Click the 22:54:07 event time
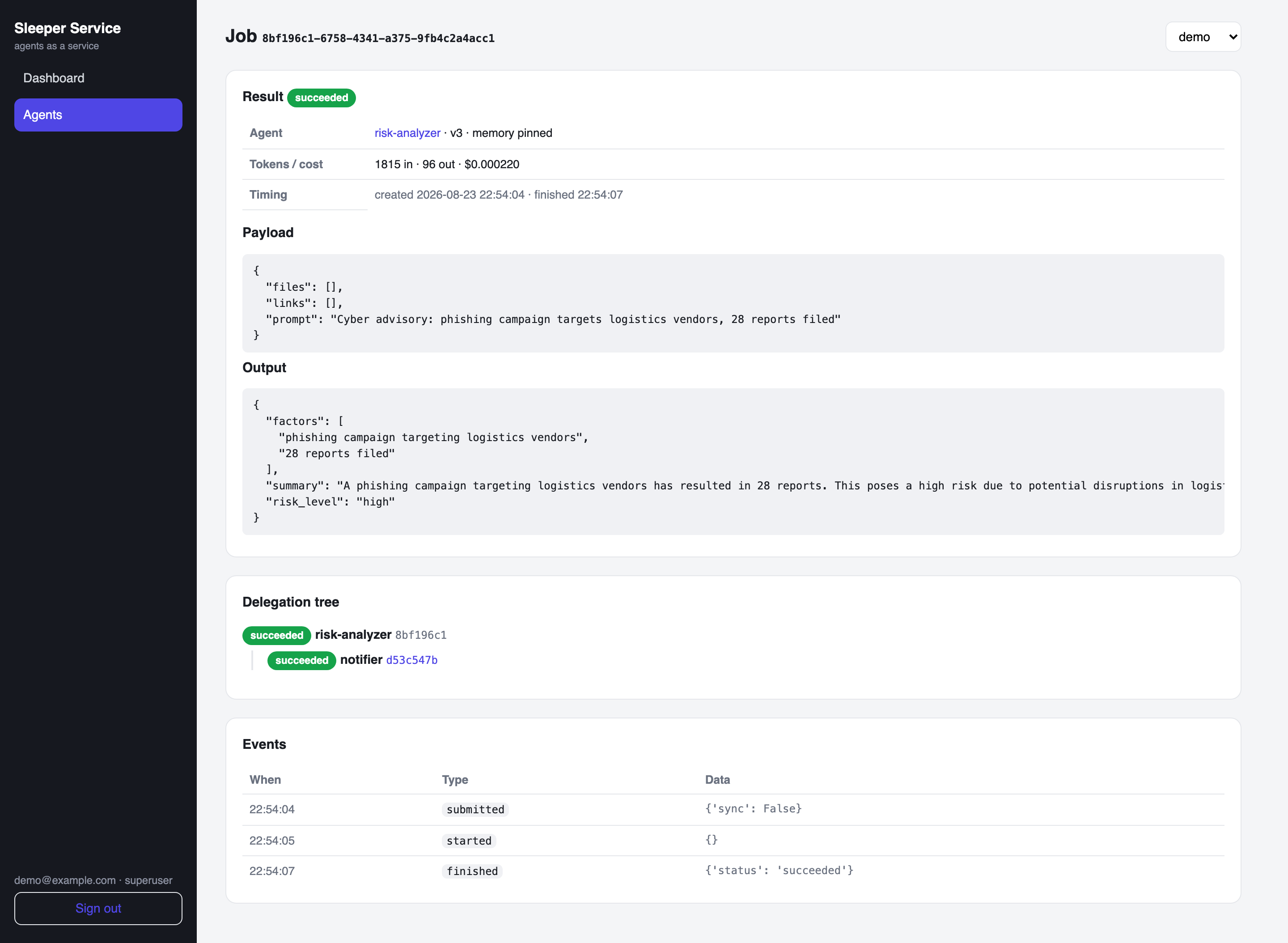The image size is (1288, 943). tap(271, 871)
